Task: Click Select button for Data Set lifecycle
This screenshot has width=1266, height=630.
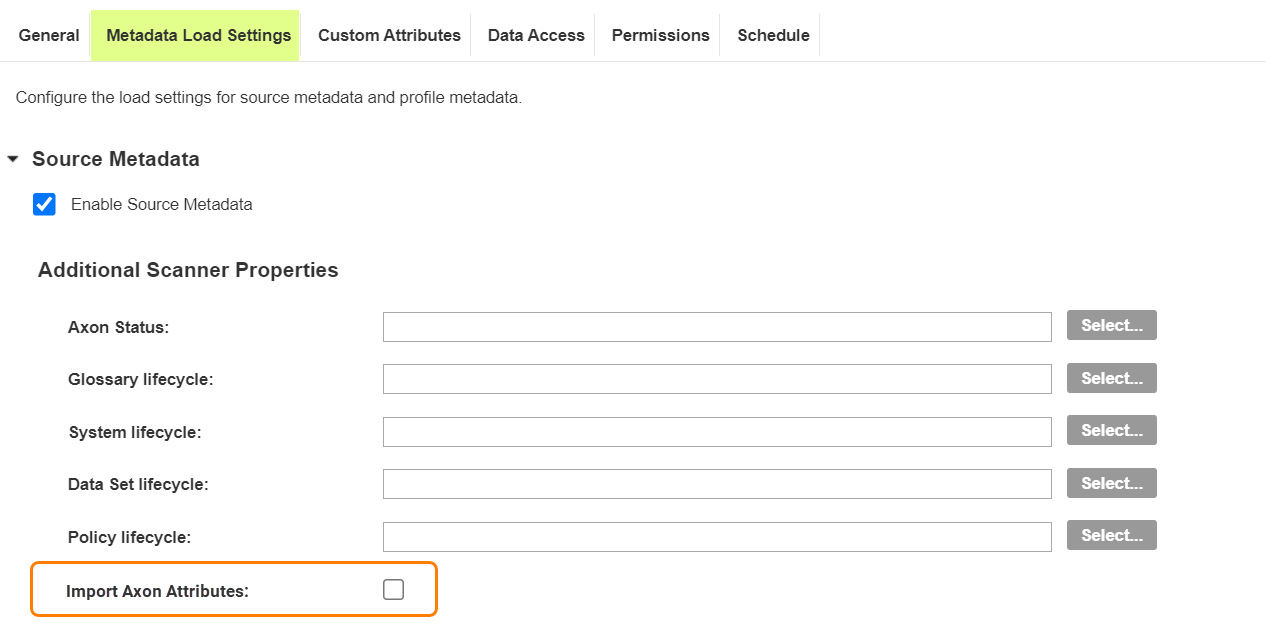Action: (1112, 483)
